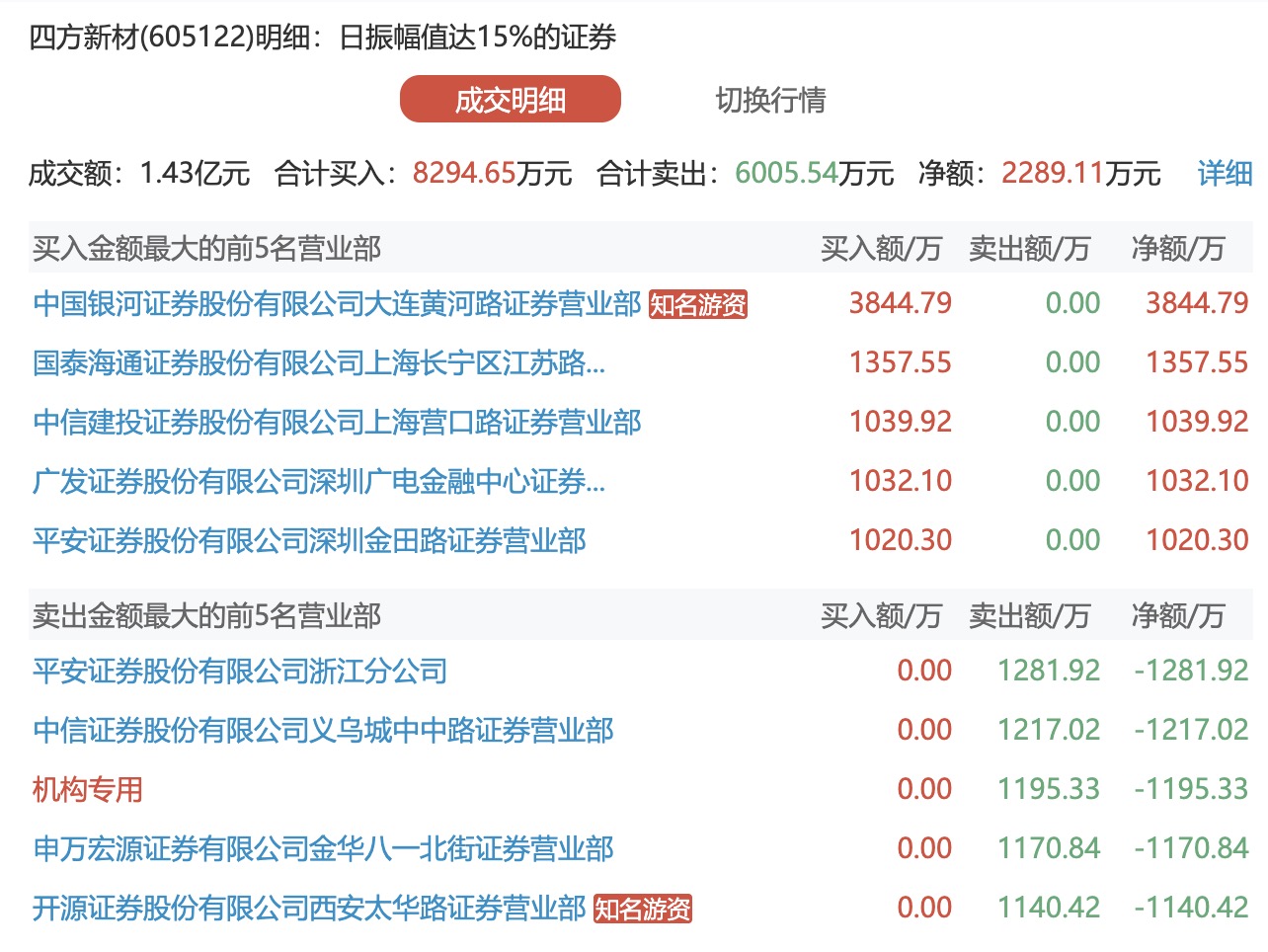This screenshot has width=1268, height=952.
Task: Open 中国银河证券大连黄河路证券营业部 link
Action: click(337, 304)
